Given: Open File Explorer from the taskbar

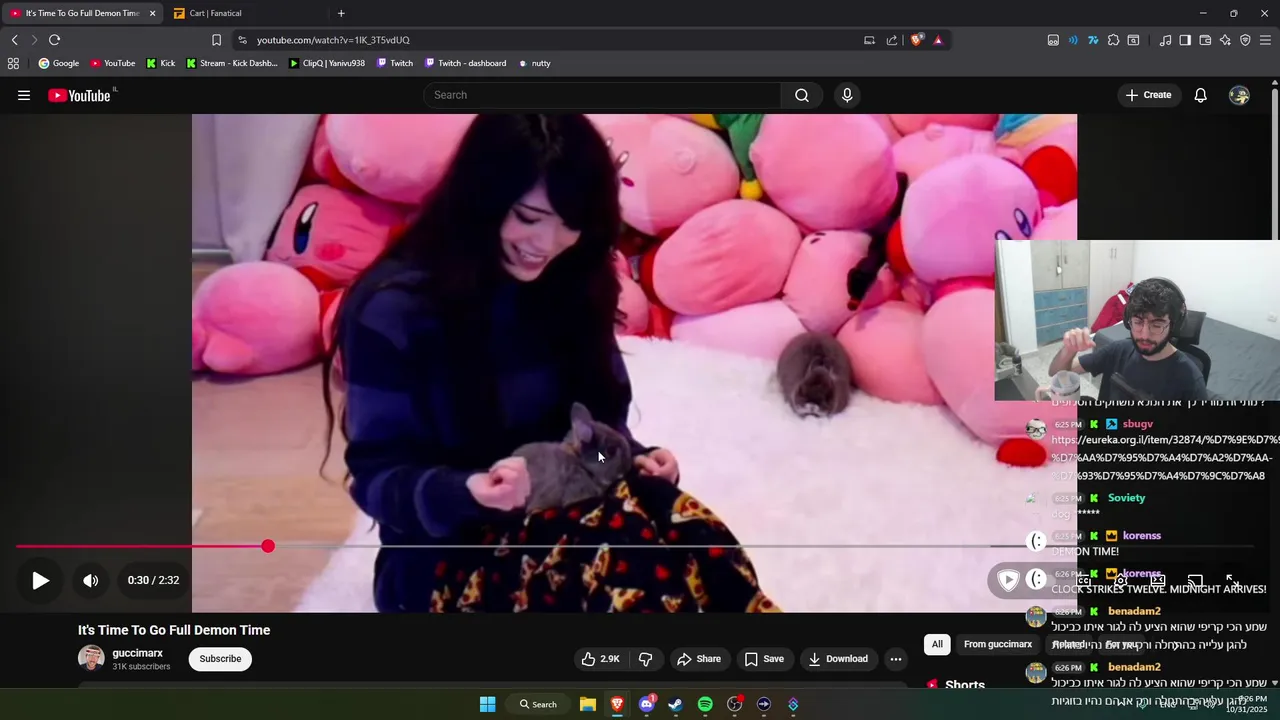Looking at the screenshot, I should pos(588,704).
